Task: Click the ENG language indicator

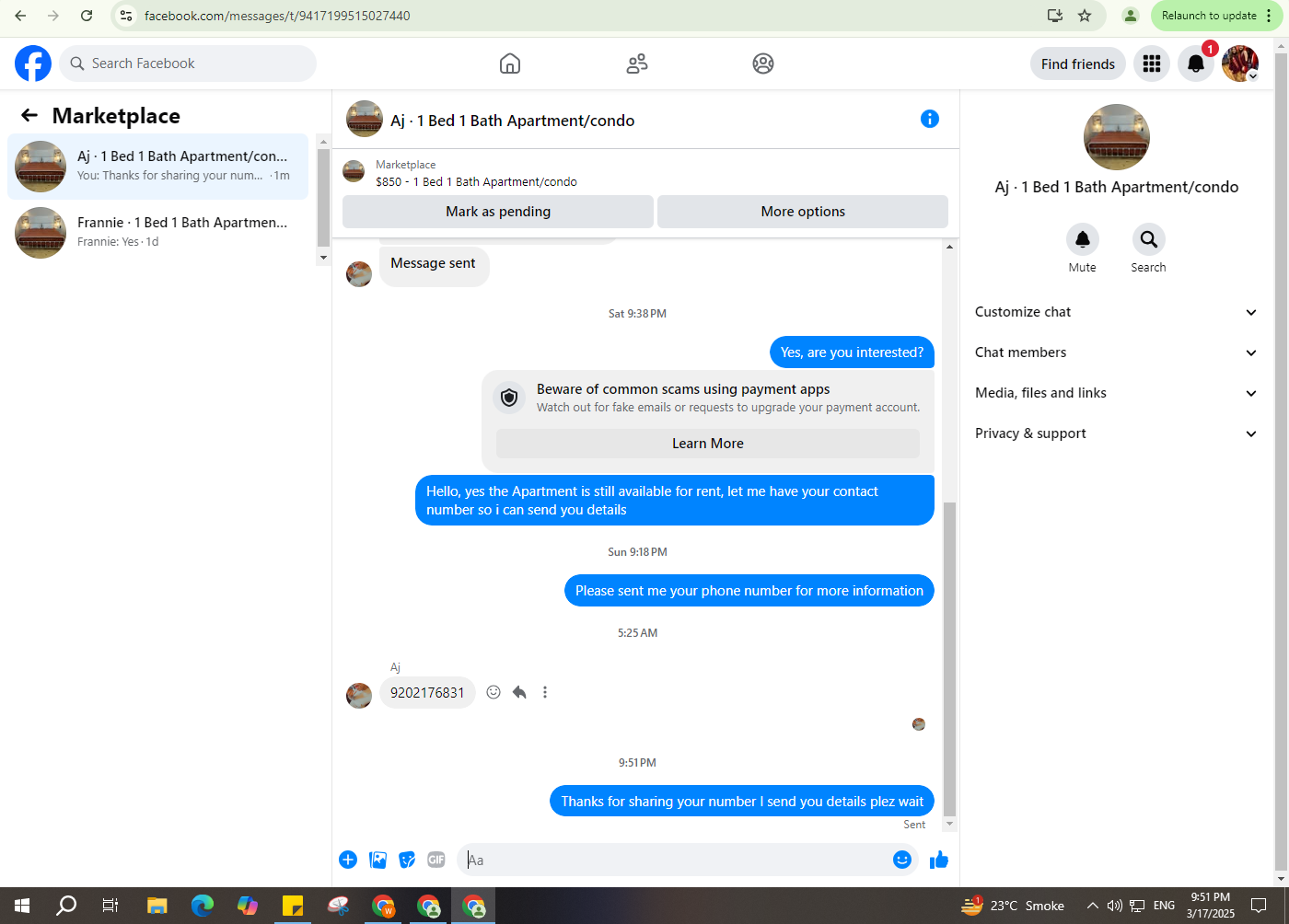Action: 1165,906
